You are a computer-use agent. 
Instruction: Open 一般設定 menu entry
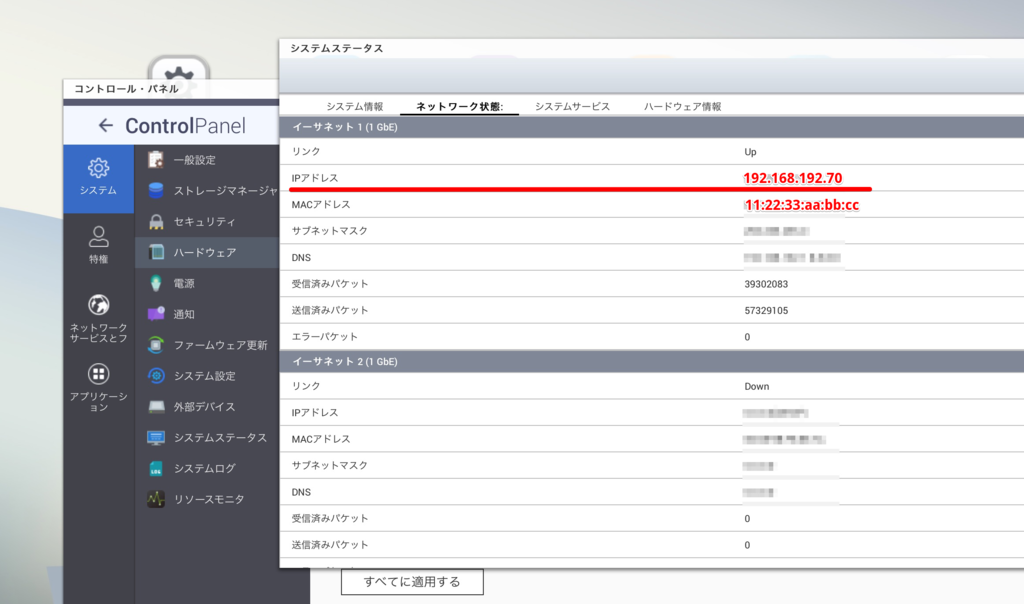[206, 160]
